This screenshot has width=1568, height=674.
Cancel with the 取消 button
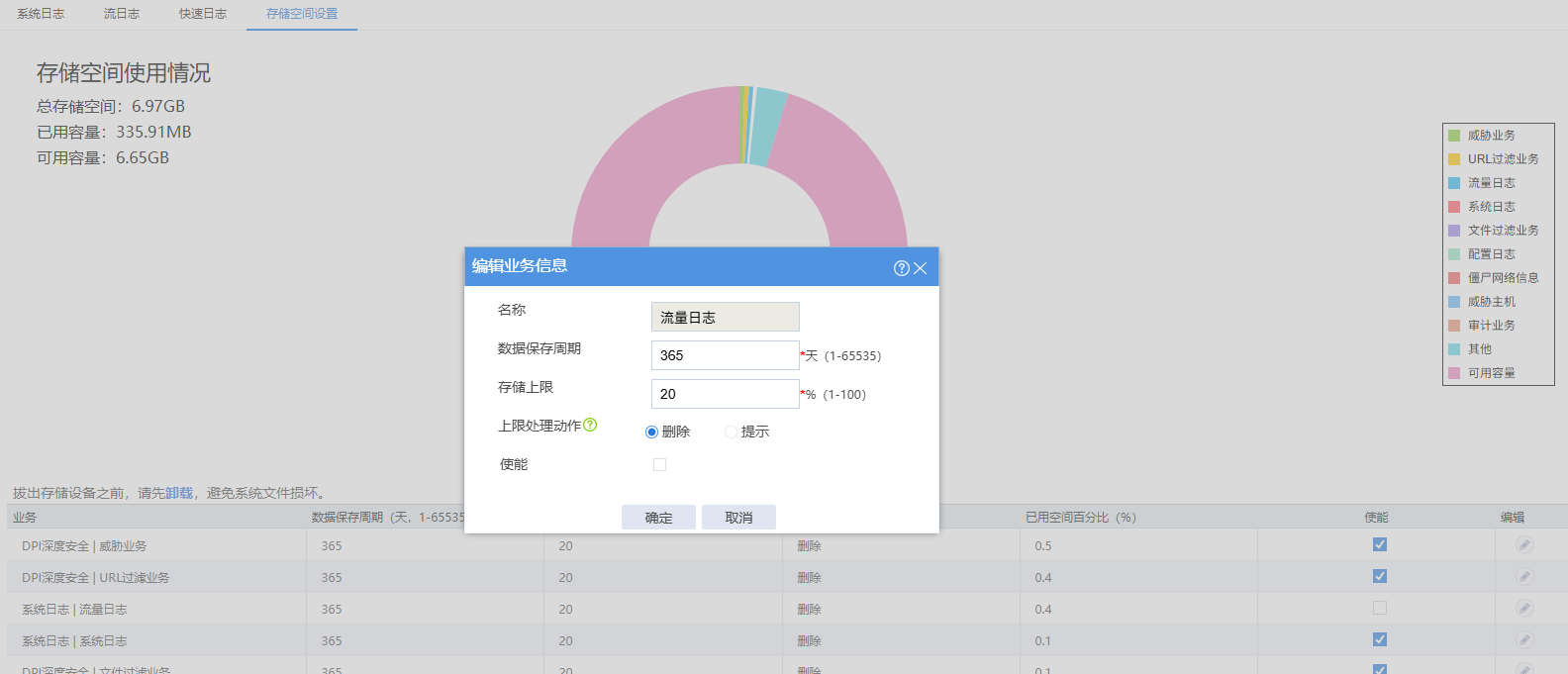738,518
